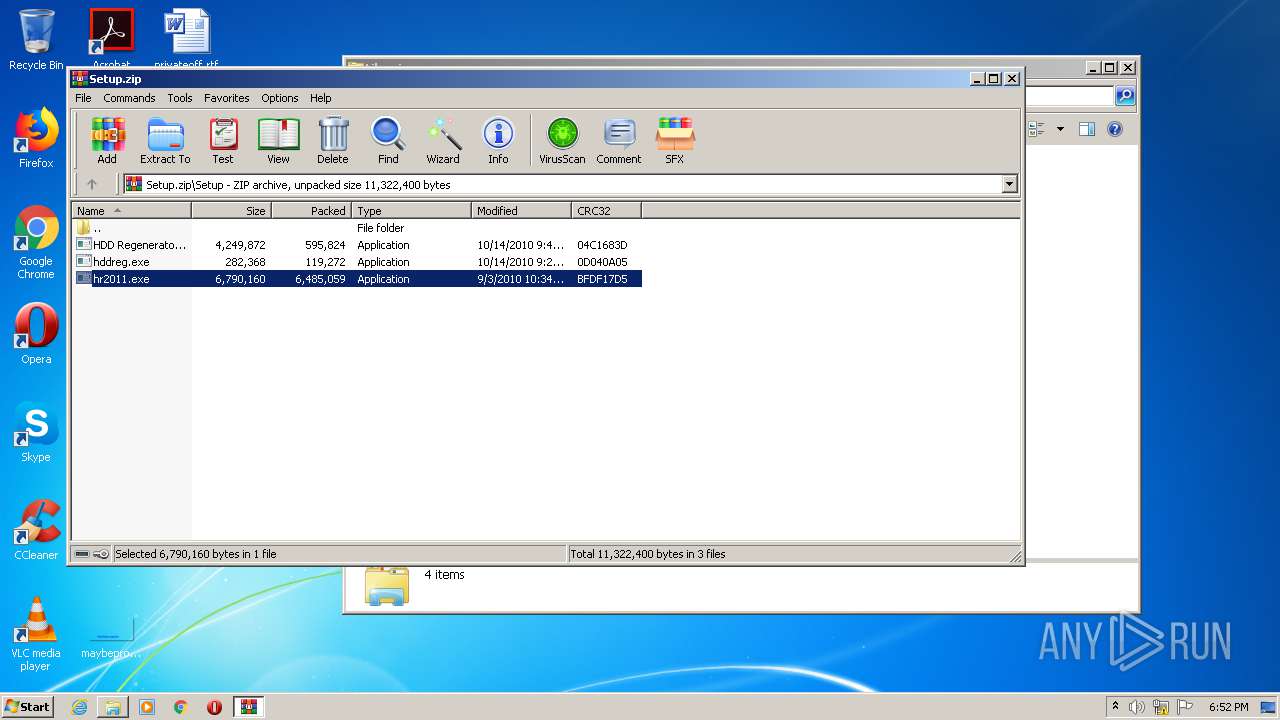Expand the archive path dropdown

(x=1009, y=184)
